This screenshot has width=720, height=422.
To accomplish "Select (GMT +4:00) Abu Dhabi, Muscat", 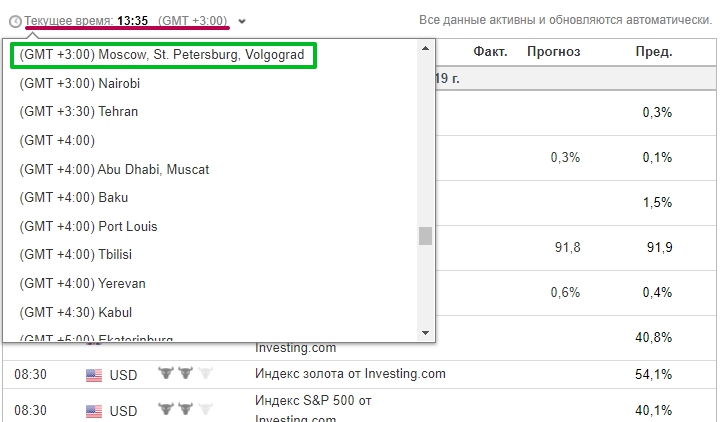I will (114, 169).
